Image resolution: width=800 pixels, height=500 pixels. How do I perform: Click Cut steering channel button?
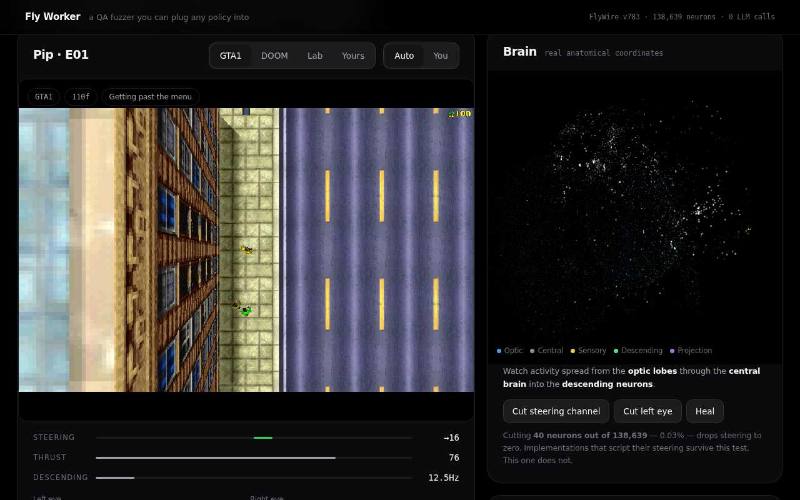(x=556, y=411)
